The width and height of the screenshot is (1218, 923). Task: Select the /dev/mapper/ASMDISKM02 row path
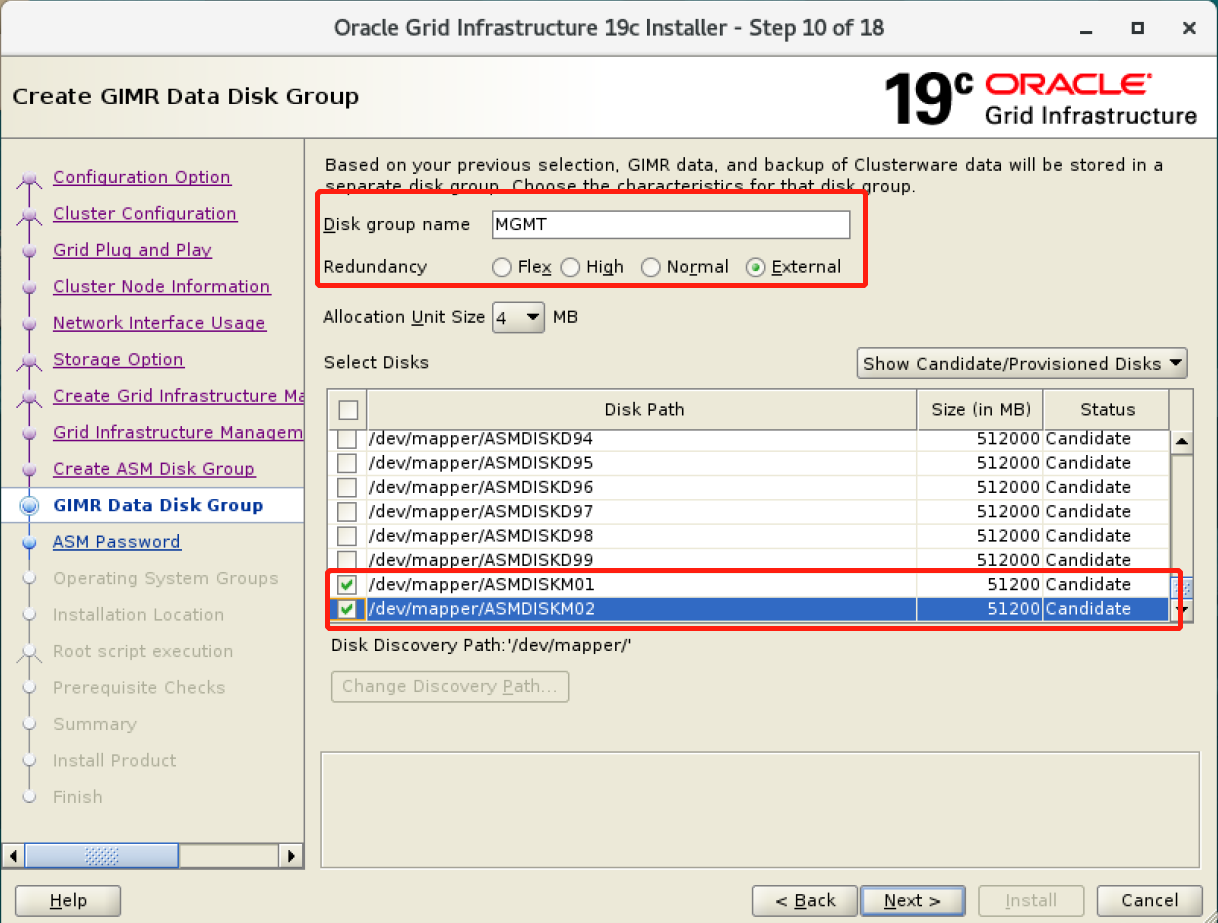pyautogui.click(x=482, y=608)
